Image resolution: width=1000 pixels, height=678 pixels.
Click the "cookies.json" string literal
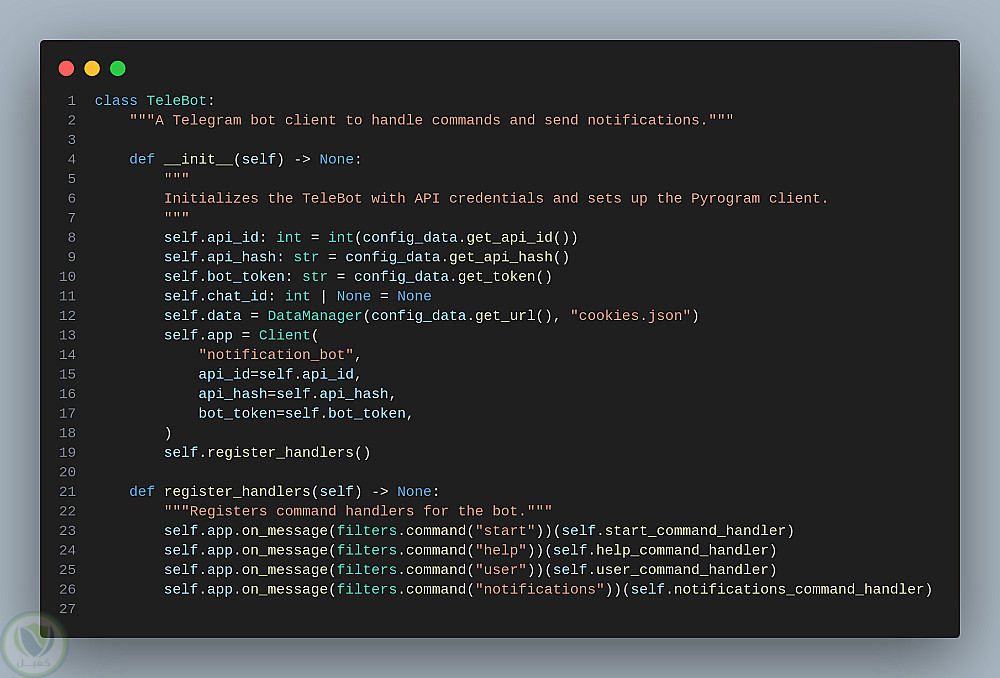(634, 316)
